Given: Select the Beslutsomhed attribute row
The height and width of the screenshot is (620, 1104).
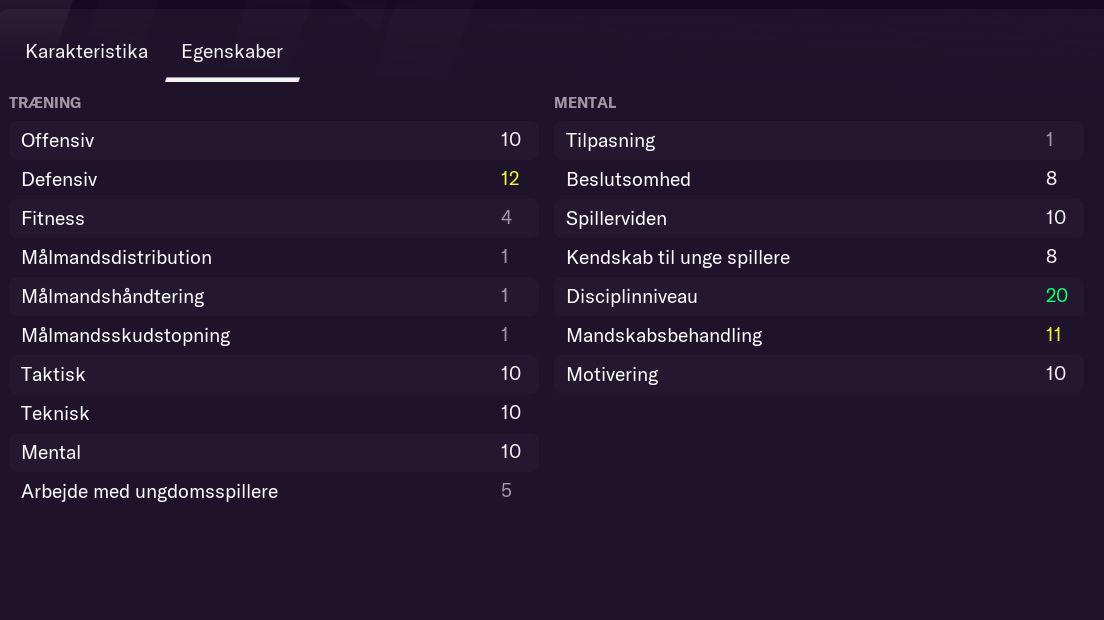Looking at the screenshot, I should [x=818, y=180].
